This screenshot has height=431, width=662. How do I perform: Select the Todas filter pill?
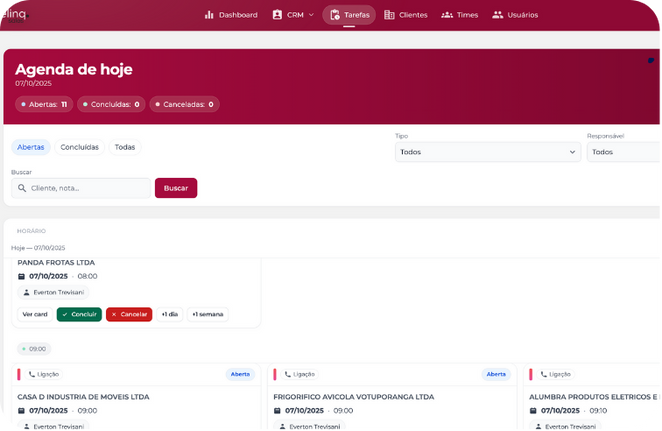coord(125,147)
